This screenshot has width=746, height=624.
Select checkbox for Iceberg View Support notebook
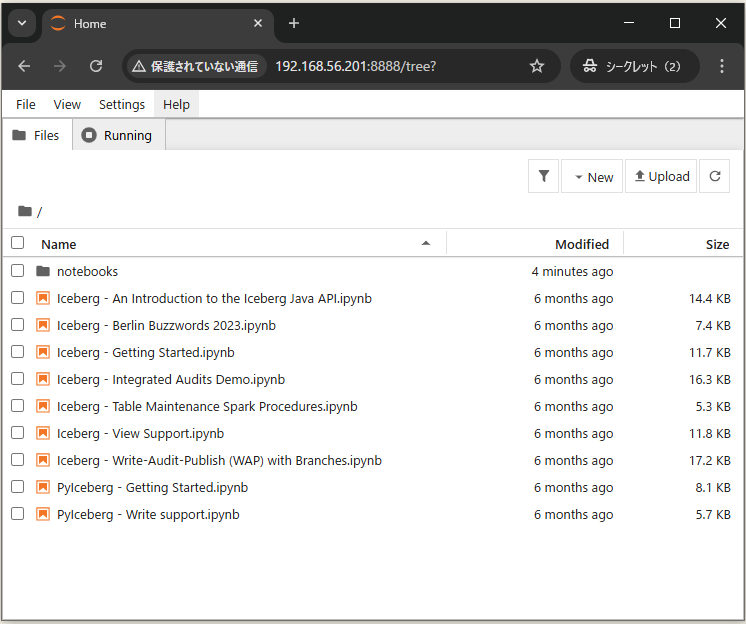(18, 433)
